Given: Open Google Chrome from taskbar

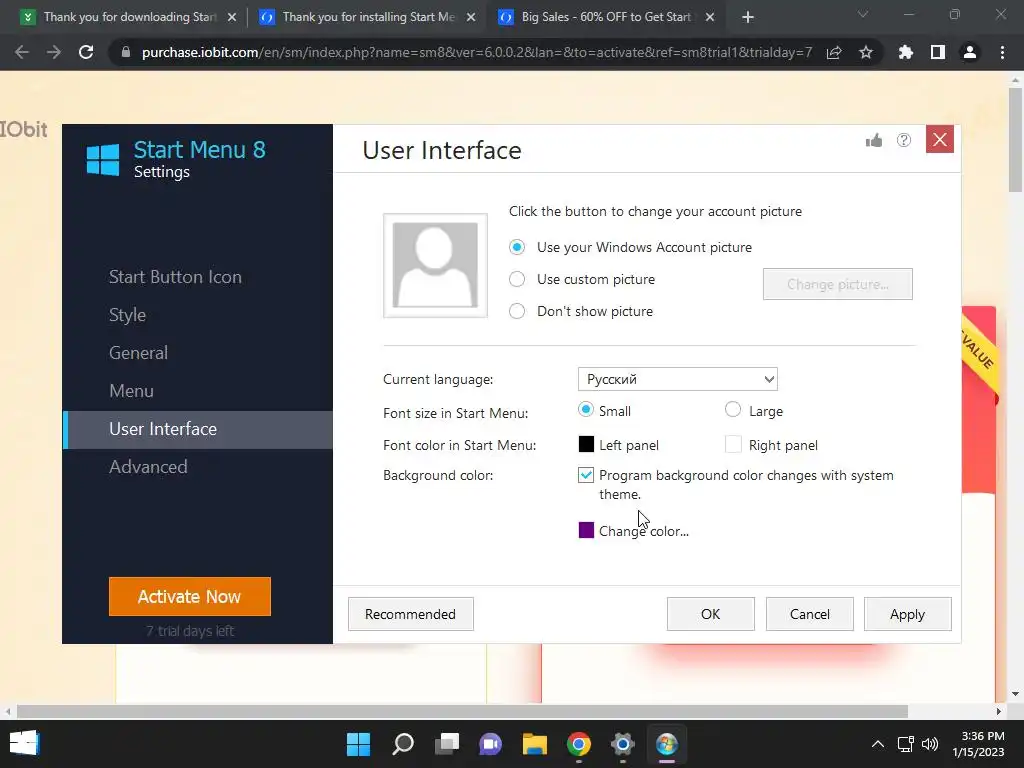Looking at the screenshot, I should pos(579,744).
